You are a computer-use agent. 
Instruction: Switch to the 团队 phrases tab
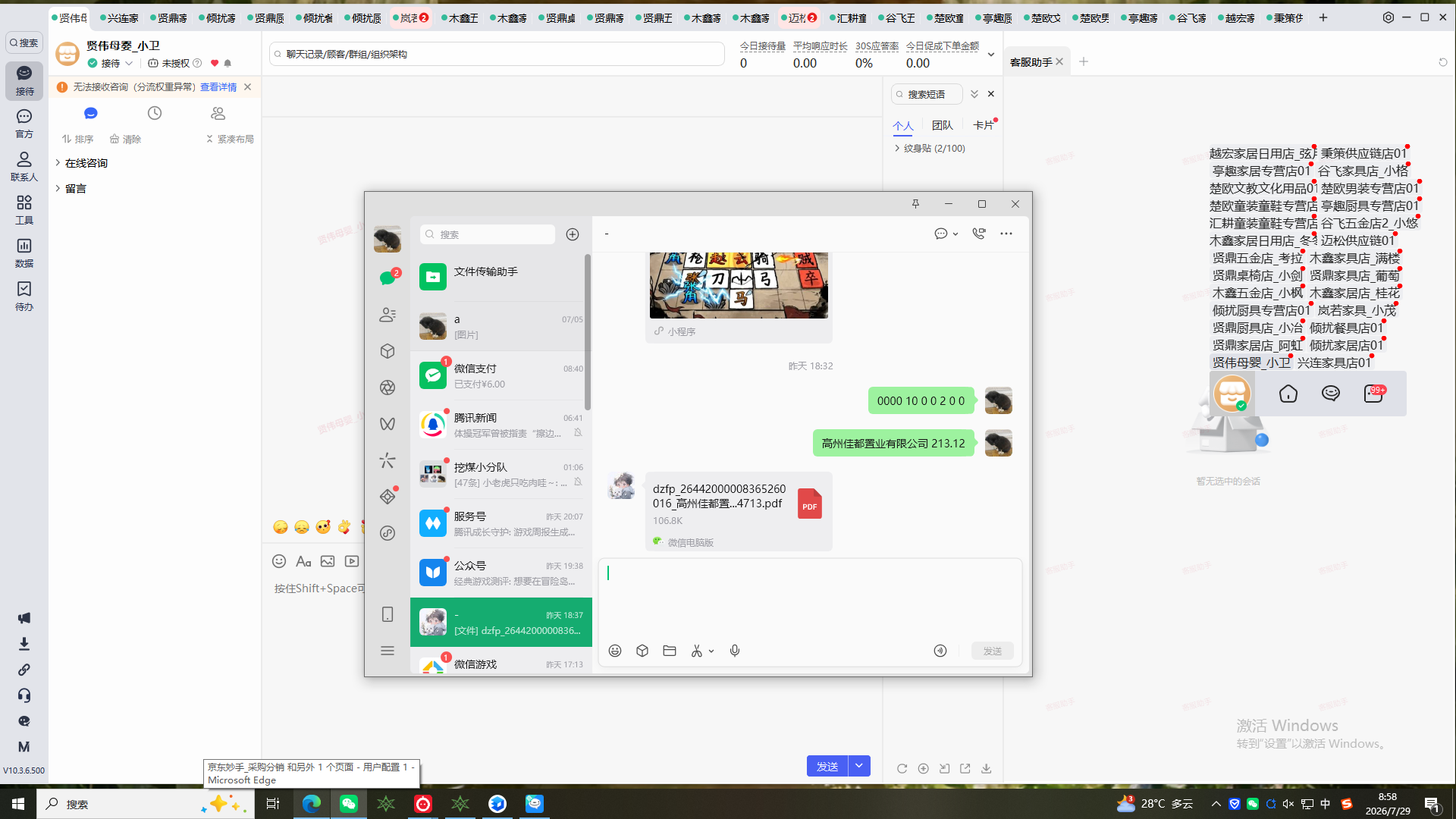pos(943,125)
